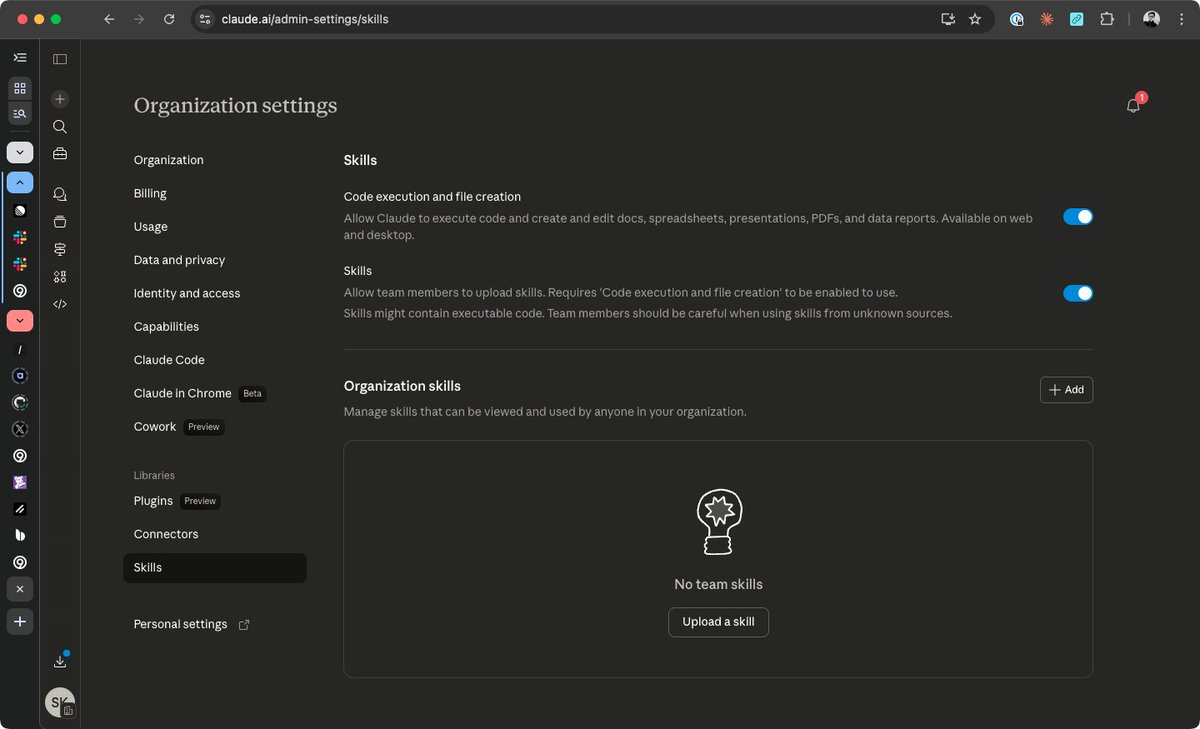Open Personal settings external link
Viewport: 1200px width, 729px height.
pyautogui.click(x=192, y=624)
